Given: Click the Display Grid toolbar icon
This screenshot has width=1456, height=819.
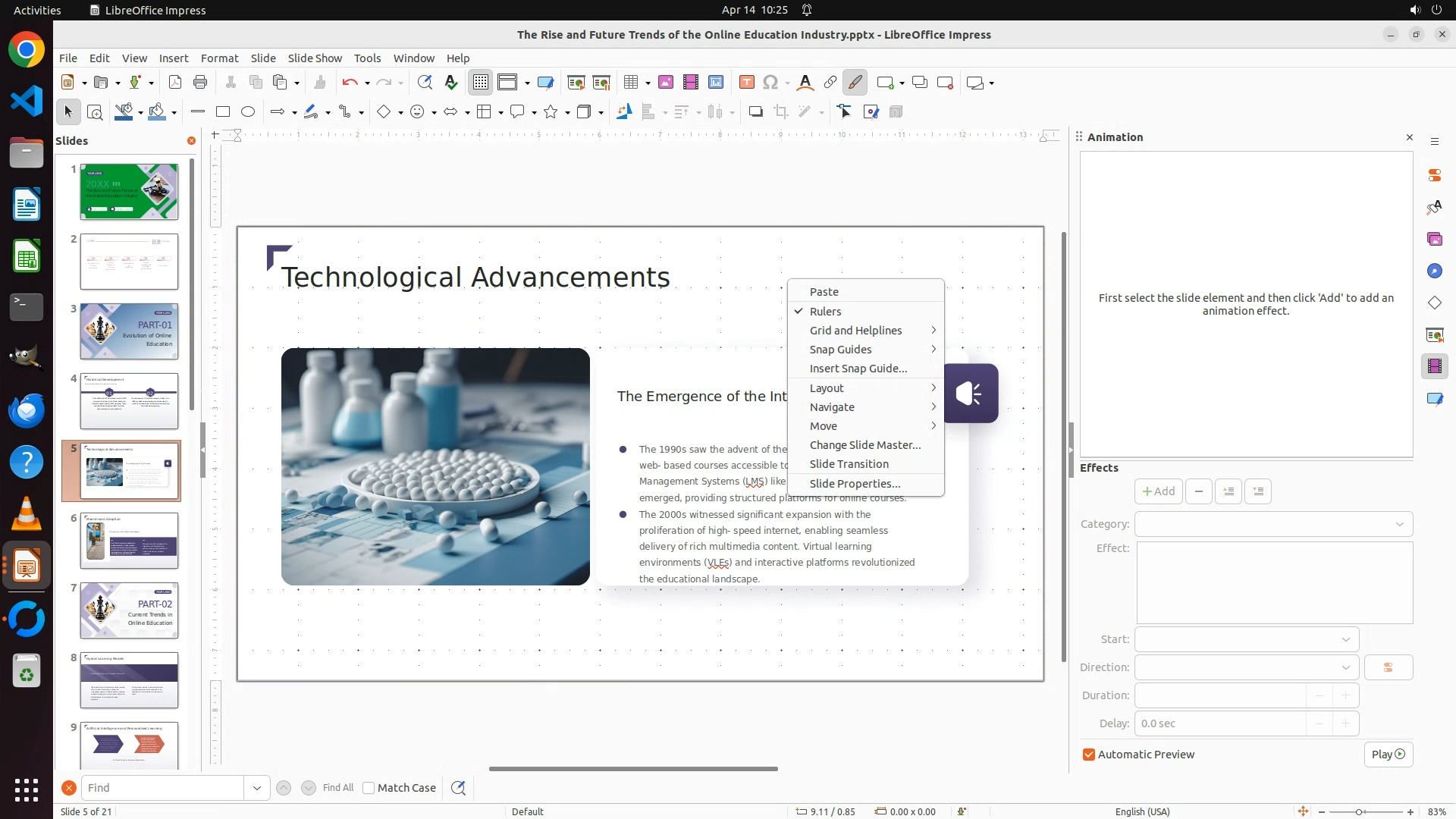Looking at the screenshot, I should click(481, 83).
